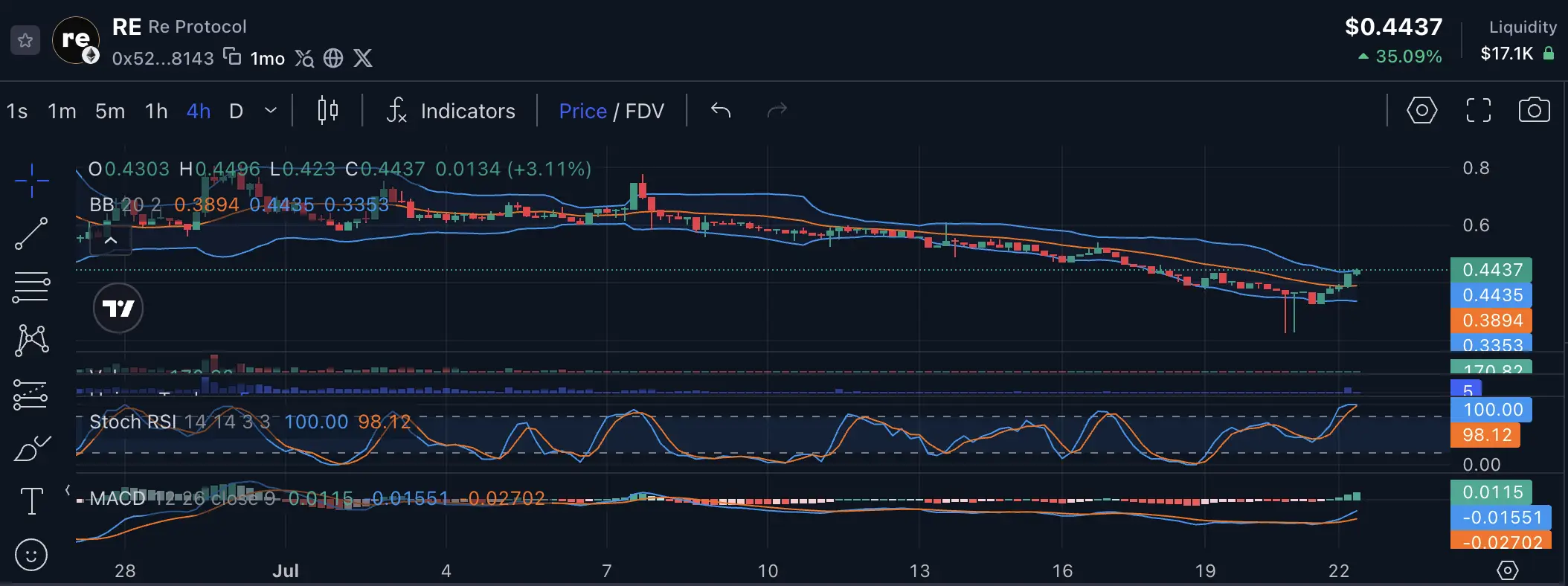Click the Stoch RSI 14 14 3 3 legend

coord(179,422)
